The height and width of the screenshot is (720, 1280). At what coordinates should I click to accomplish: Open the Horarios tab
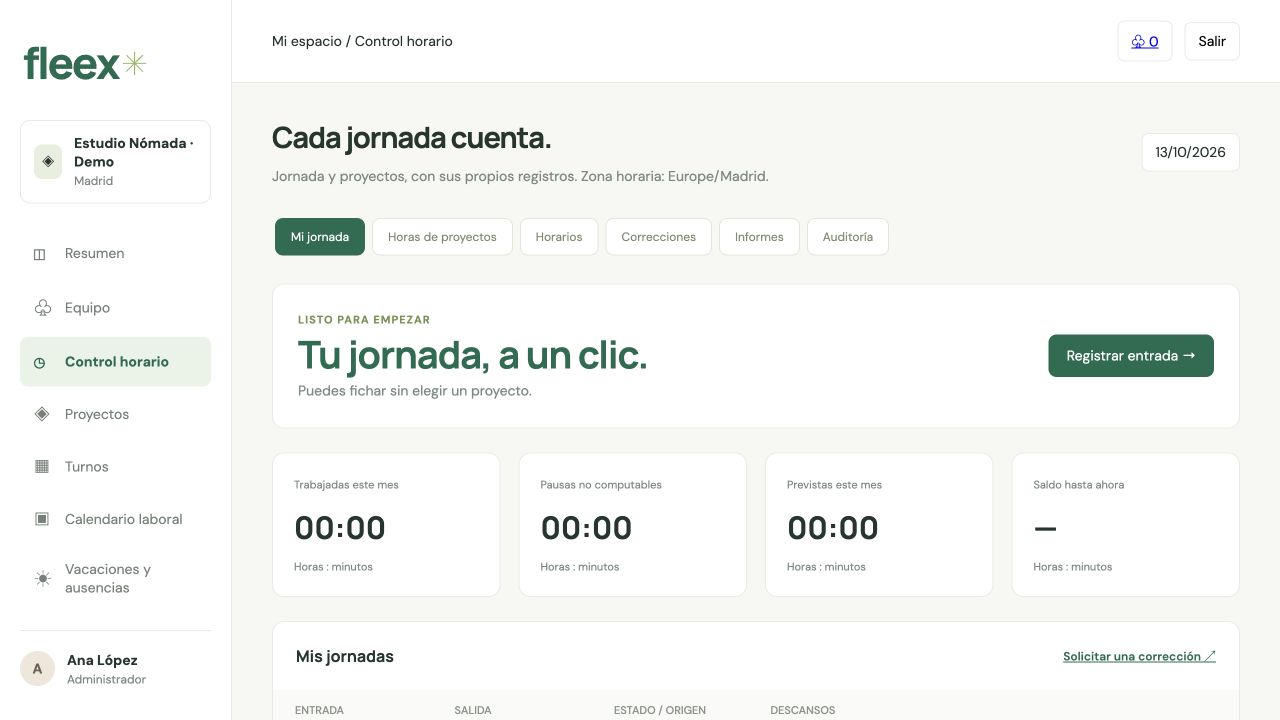559,237
